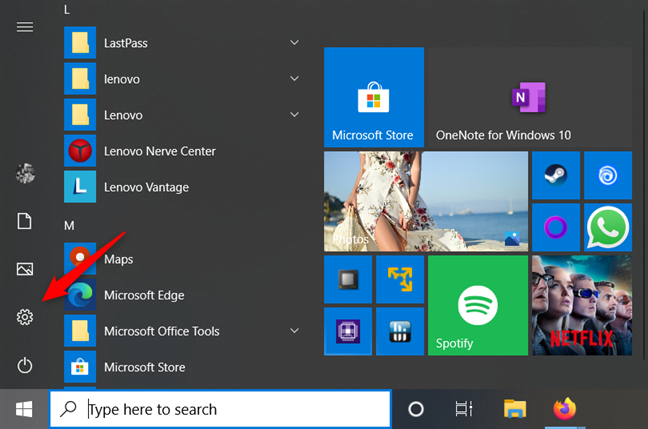Open the Documents sidebar icon
This screenshot has width=648, height=429.
click(24, 221)
